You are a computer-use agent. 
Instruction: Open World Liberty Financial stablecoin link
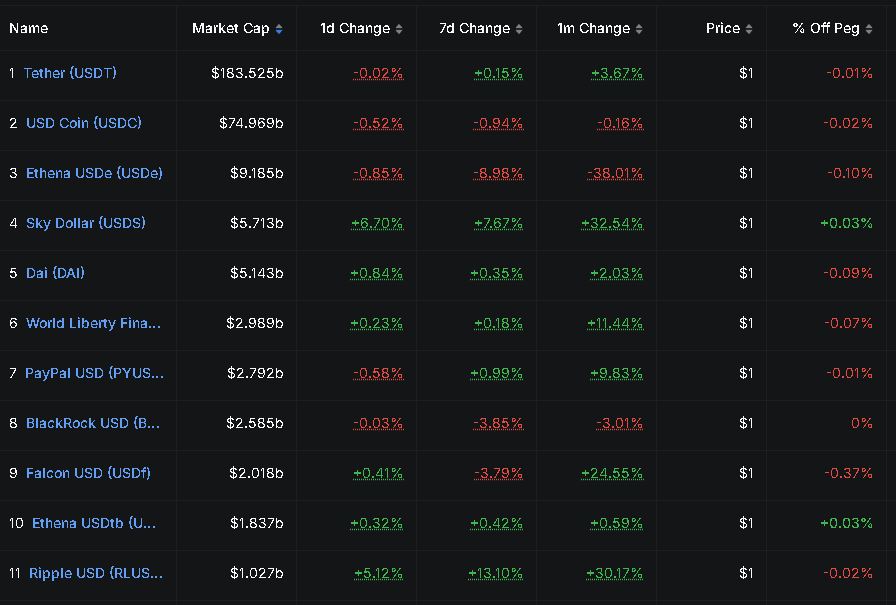(x=93, y=323)
